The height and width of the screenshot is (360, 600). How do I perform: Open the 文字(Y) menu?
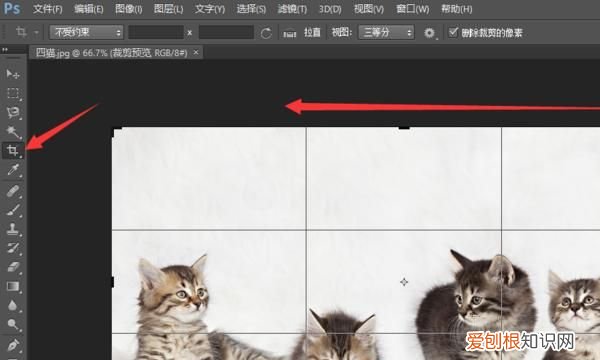210,9
